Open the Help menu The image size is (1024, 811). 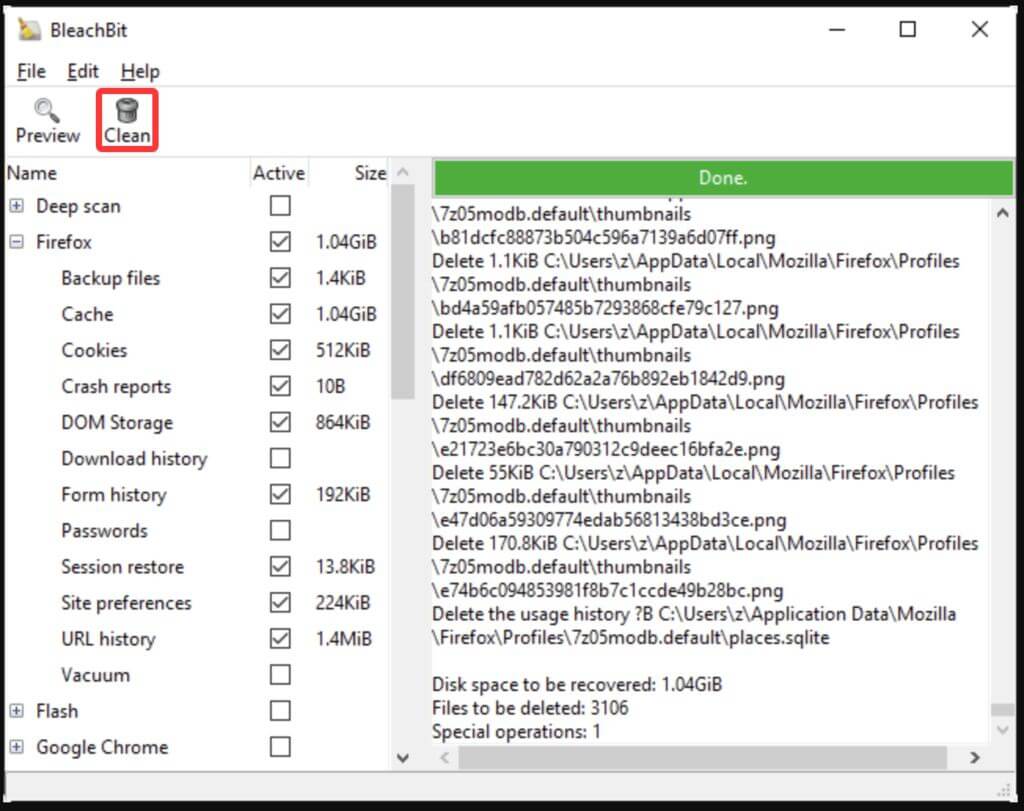140,71
